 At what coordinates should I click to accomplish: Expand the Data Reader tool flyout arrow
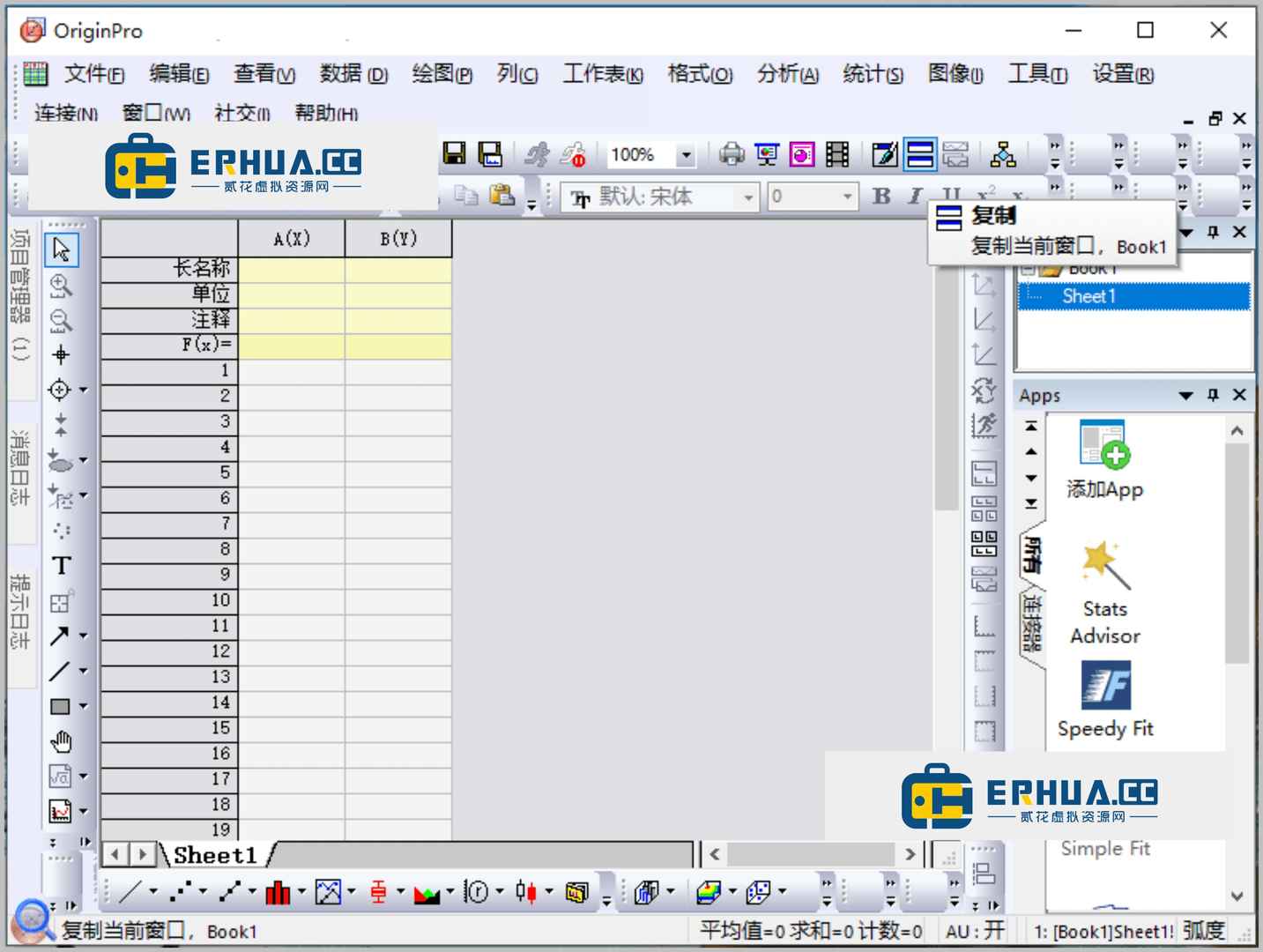(x=84, y=390)
